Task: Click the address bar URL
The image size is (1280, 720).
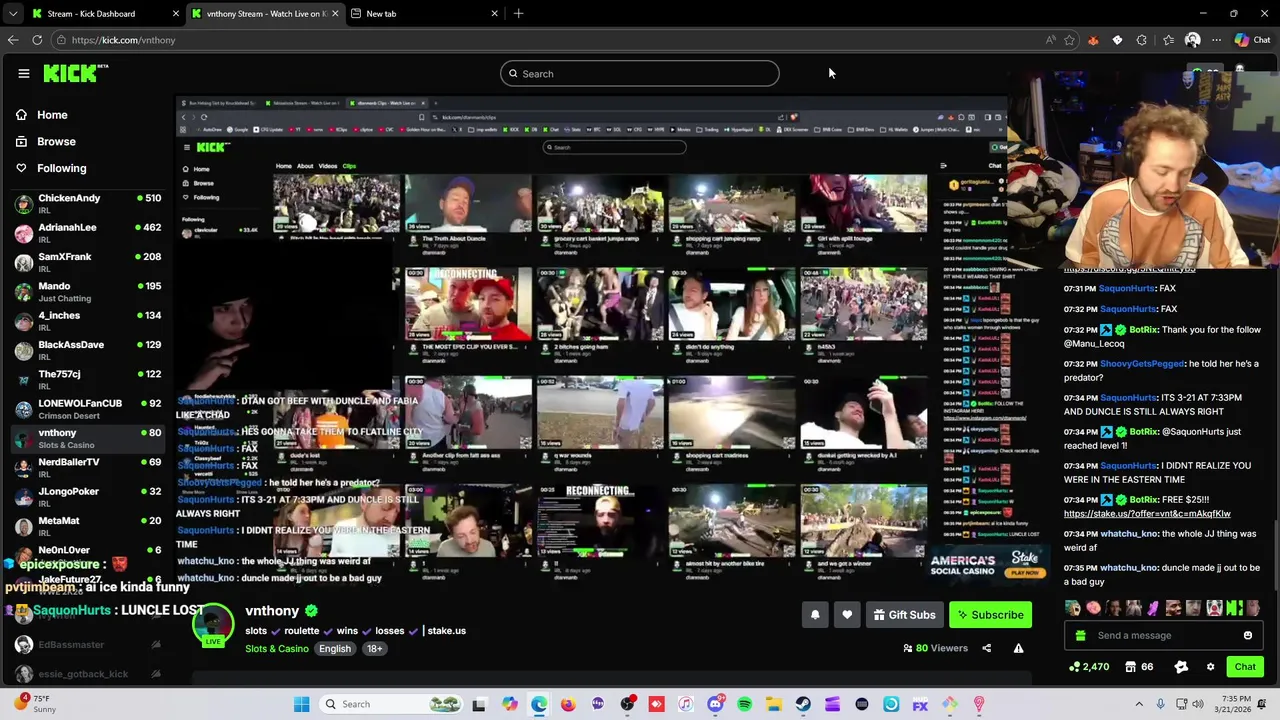Action: [x=123, y=40]
